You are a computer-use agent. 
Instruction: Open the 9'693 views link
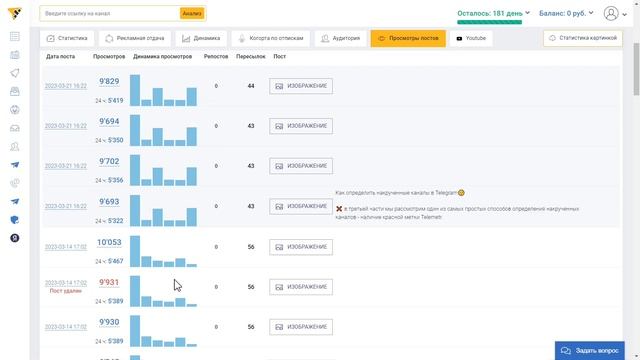109,202
